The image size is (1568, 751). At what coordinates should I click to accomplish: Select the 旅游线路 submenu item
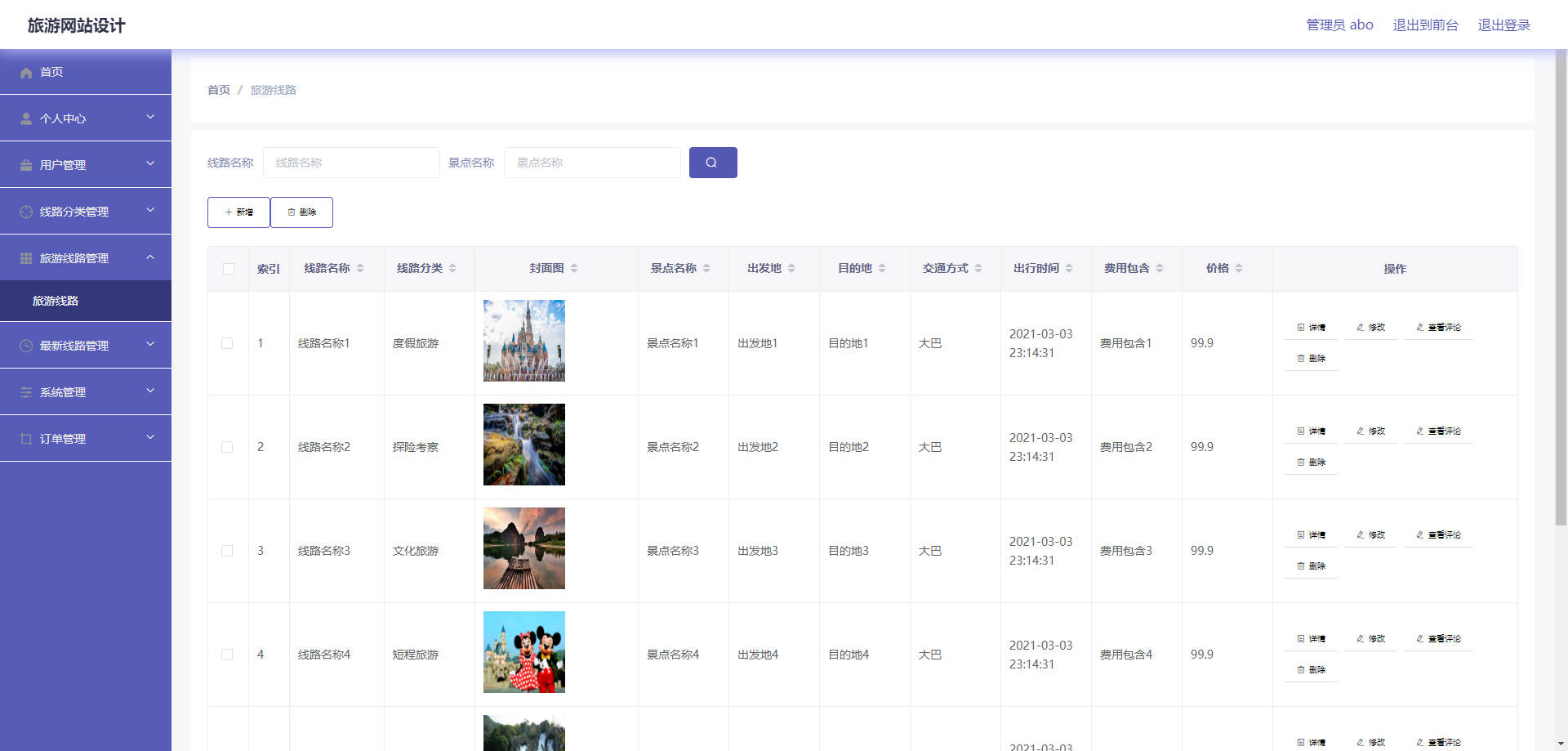pos(86,301)
